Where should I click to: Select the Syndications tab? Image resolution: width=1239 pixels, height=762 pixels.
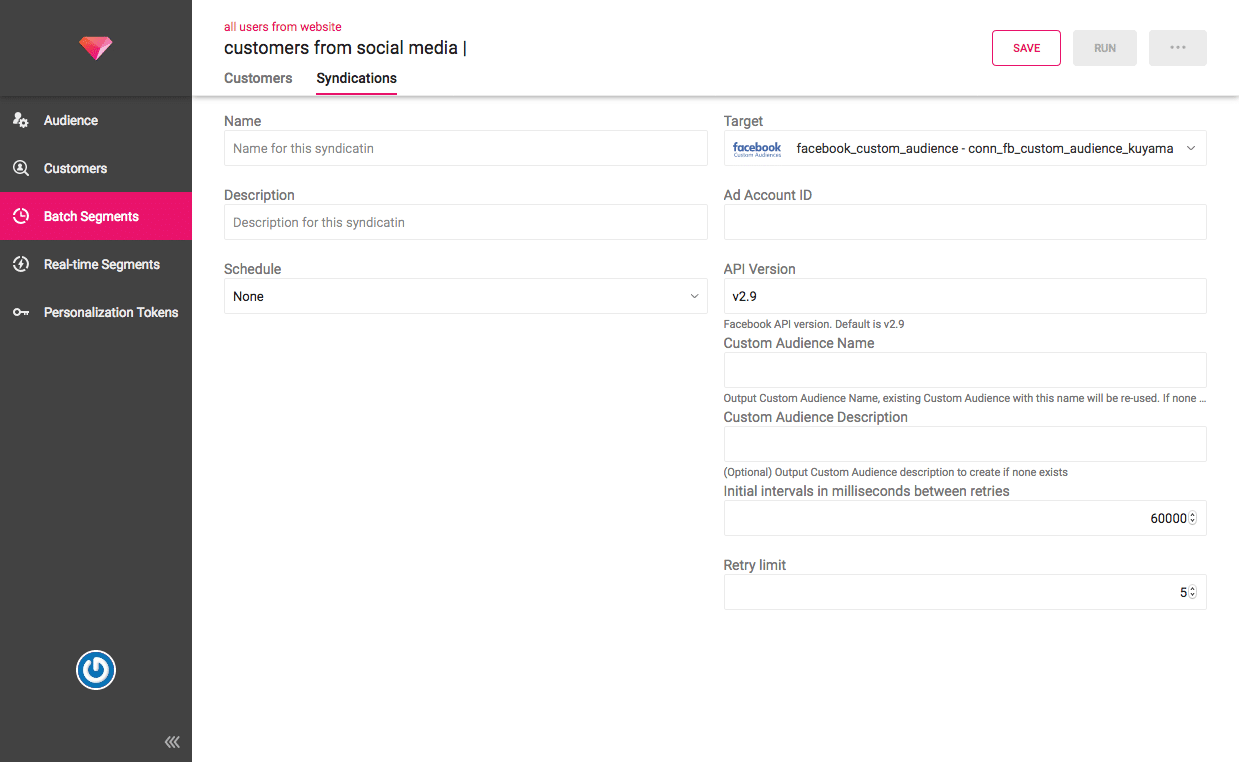click(356, 78)
